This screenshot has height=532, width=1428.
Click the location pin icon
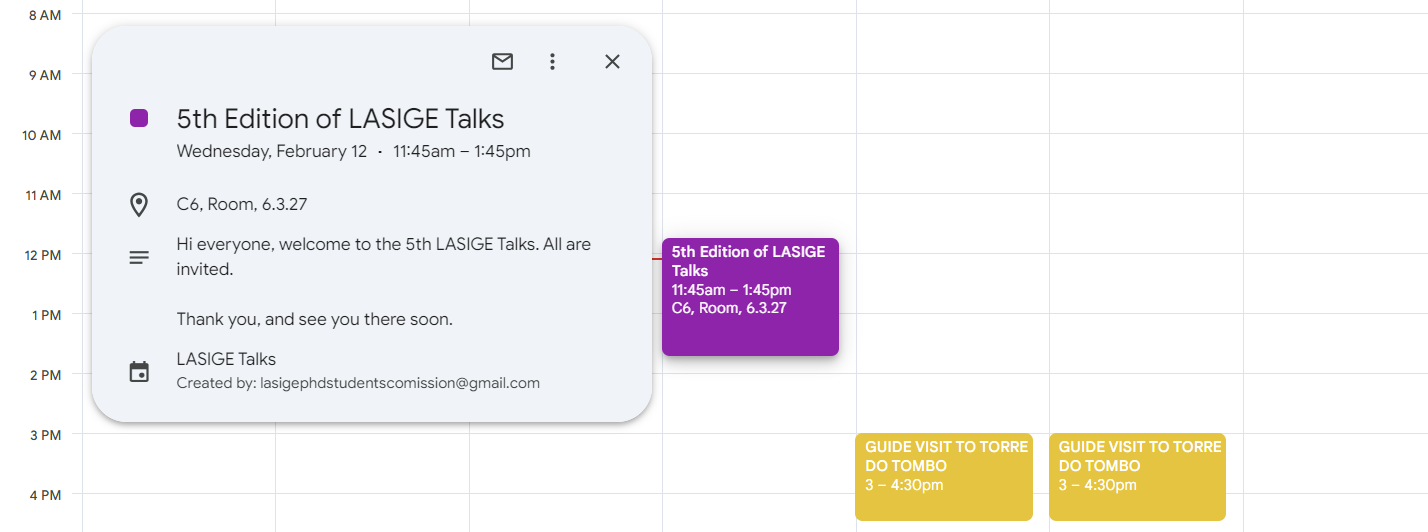[139, 205]
